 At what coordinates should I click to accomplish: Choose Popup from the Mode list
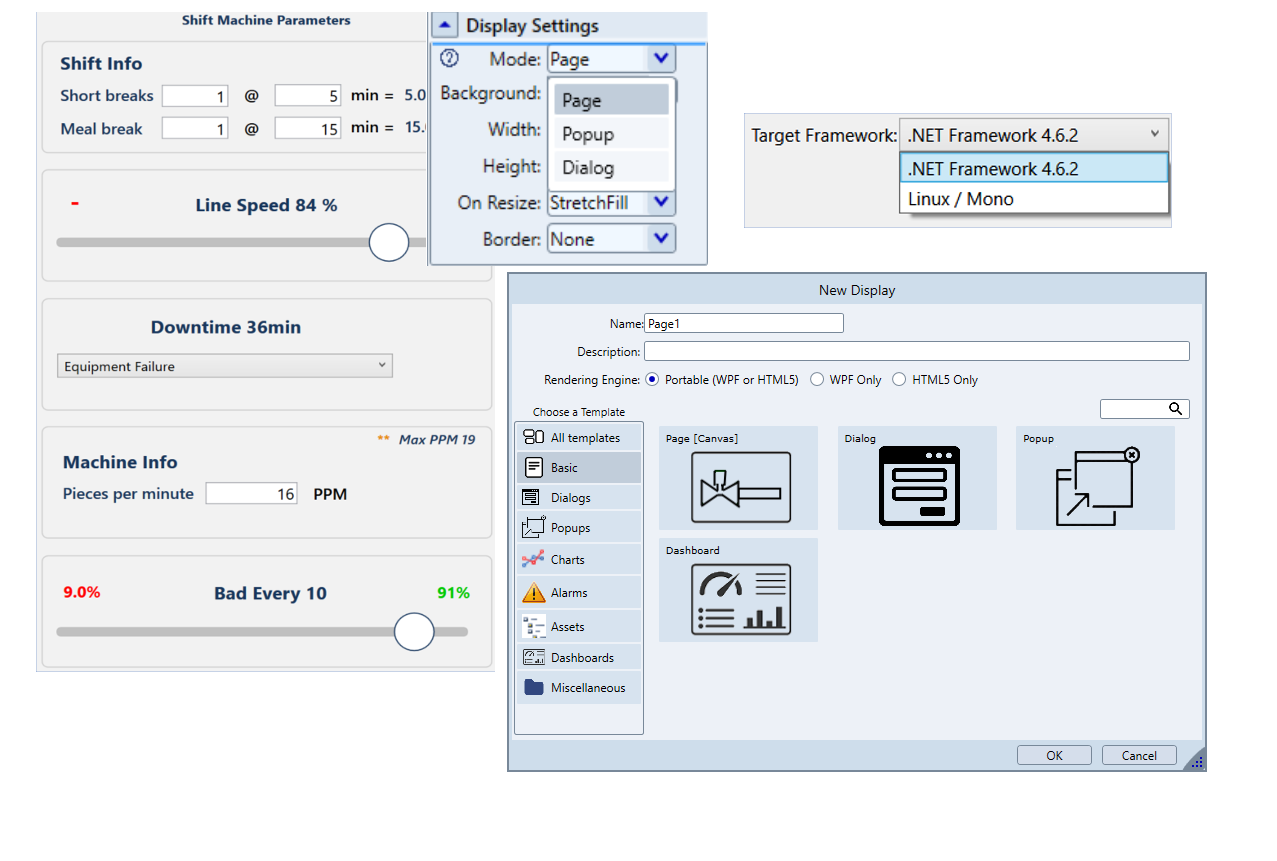coord(588,135)
